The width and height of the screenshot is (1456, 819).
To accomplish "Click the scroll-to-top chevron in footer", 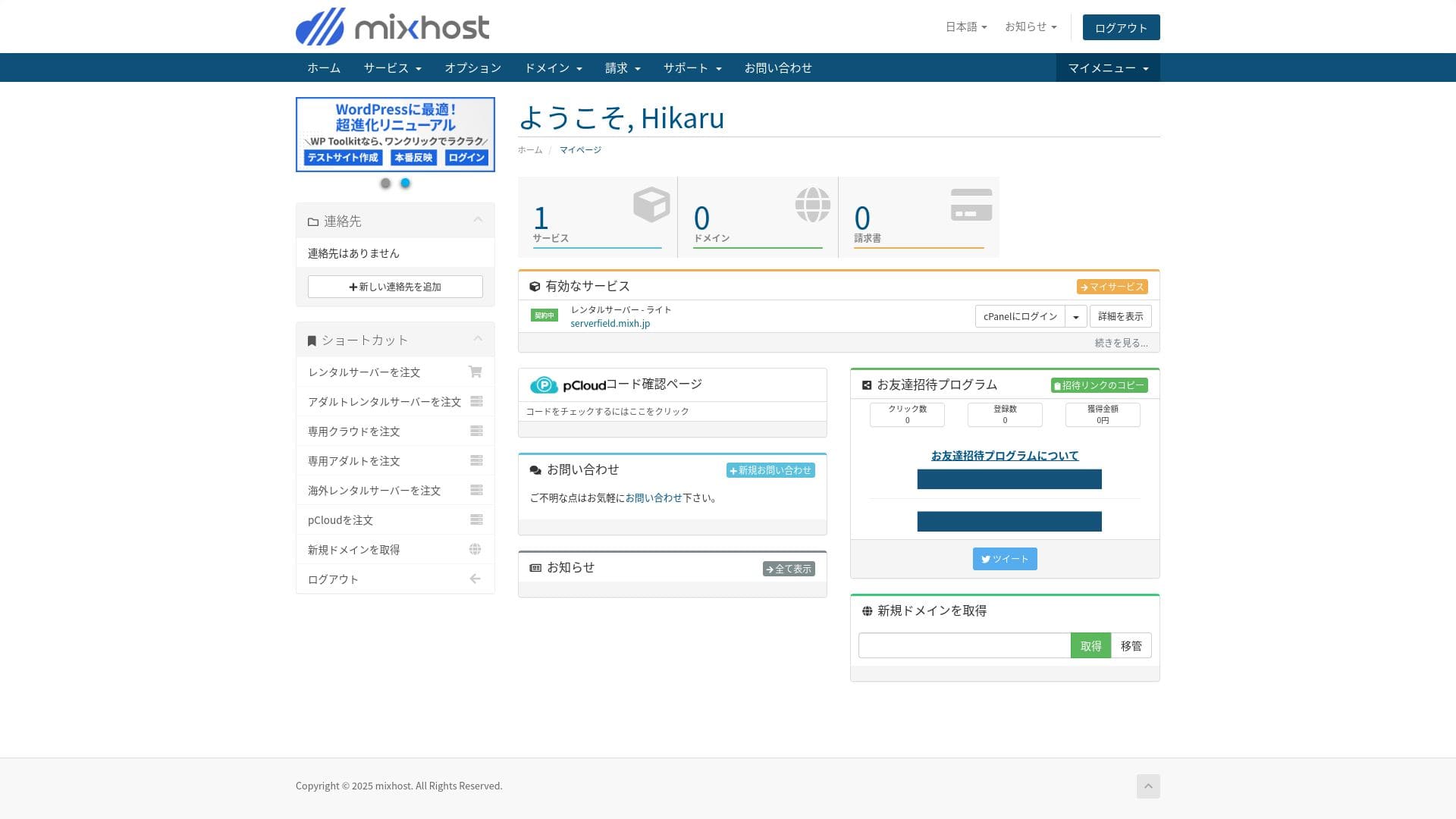I will [1147, 786].
